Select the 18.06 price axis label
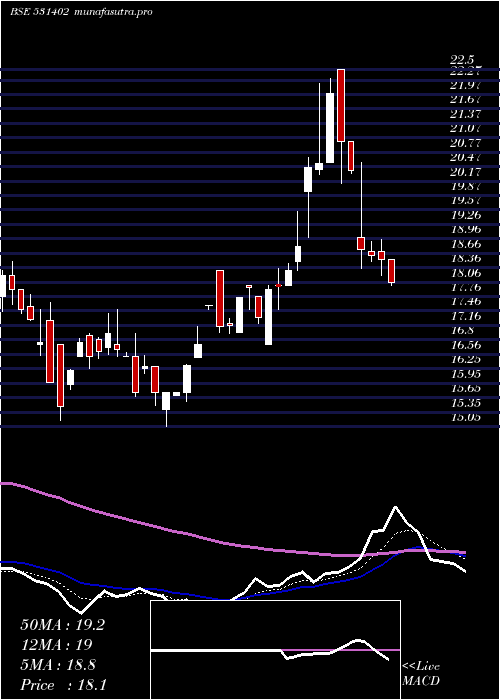 pyautogui.click(x=466, y=273)
